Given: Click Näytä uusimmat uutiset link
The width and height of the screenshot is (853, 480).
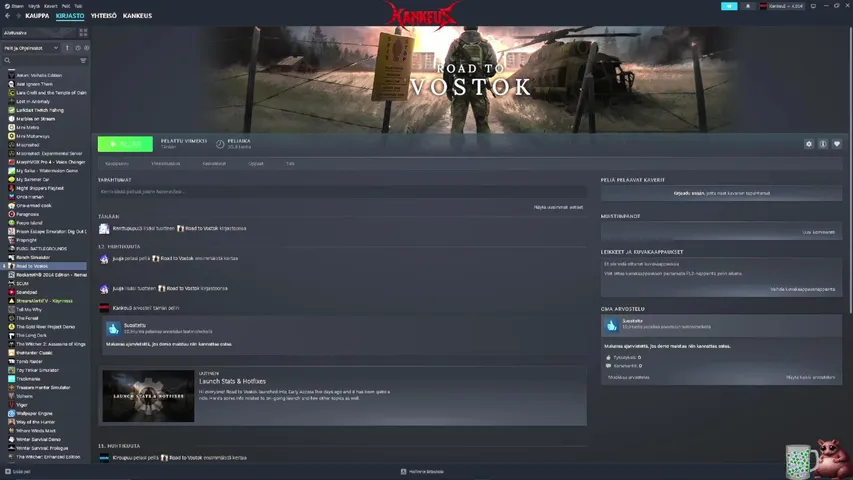Looking at the screenshot, I should (x=558, y=207).
